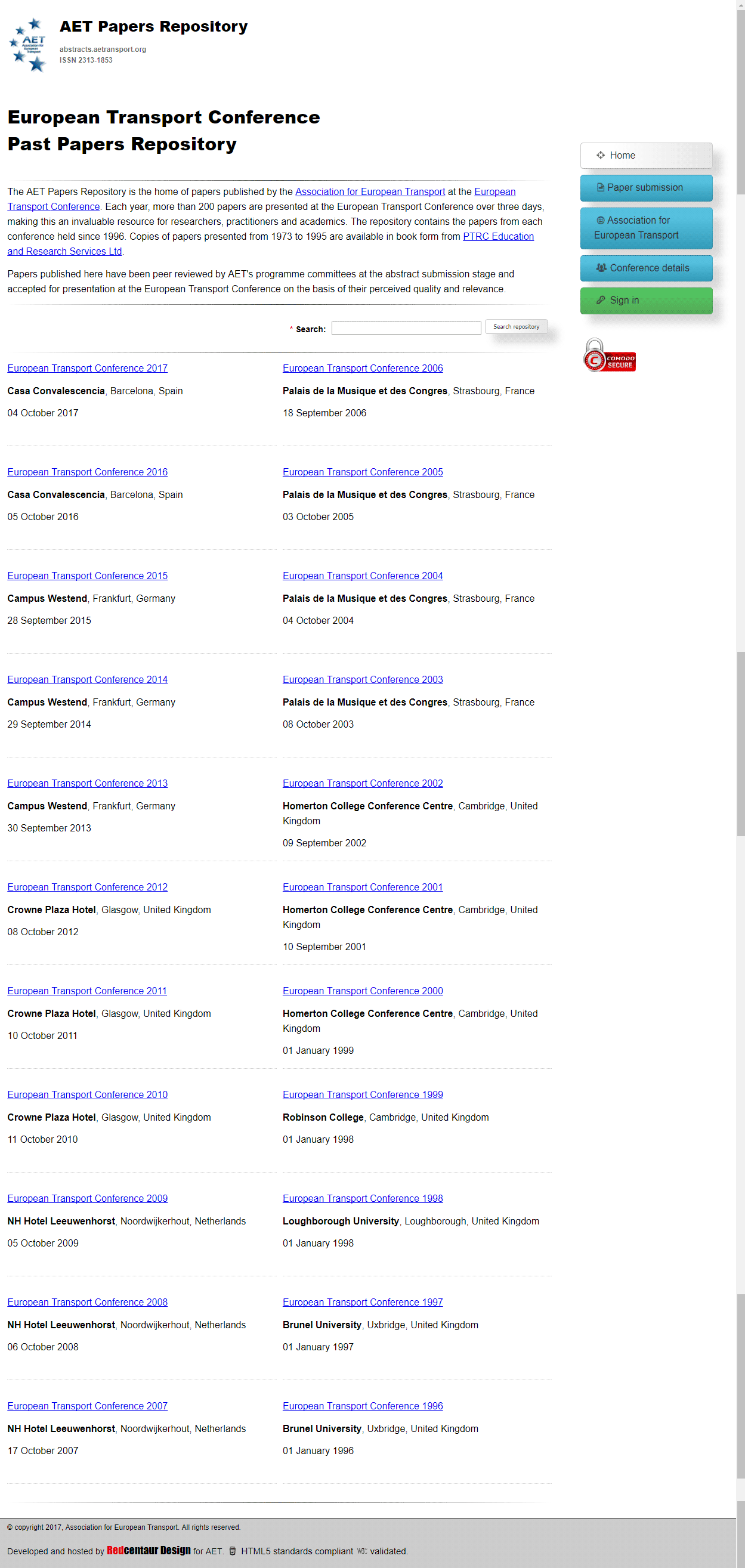Click the date 28 September 2015

coord(50,621)
